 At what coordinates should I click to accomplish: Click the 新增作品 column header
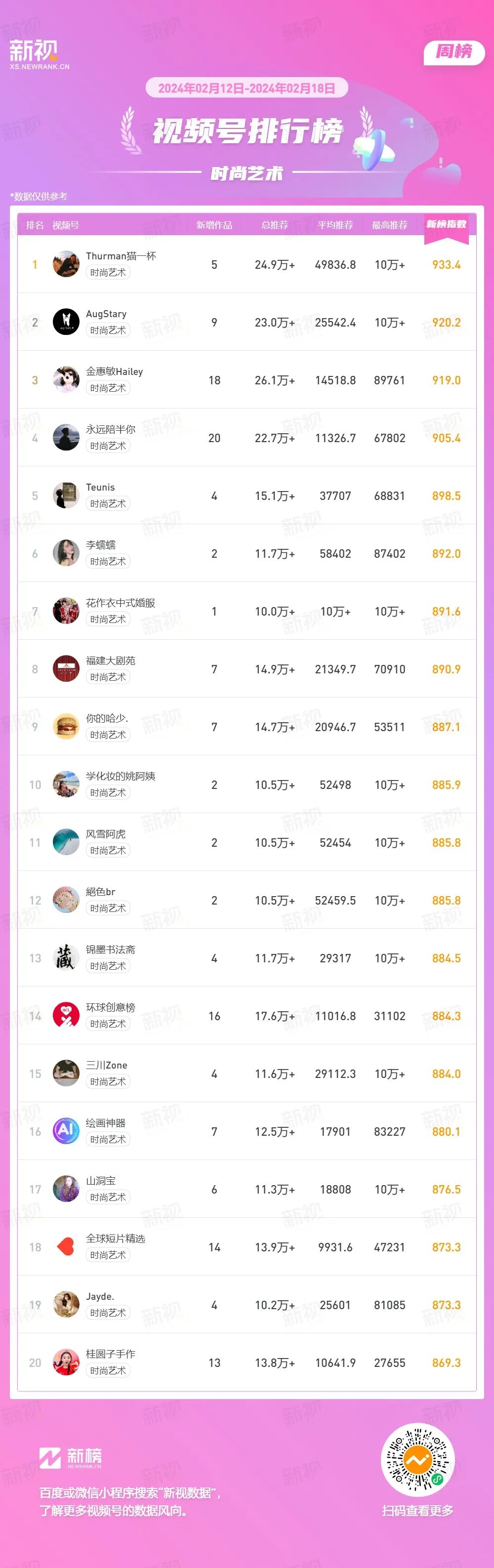pos(214,225)
